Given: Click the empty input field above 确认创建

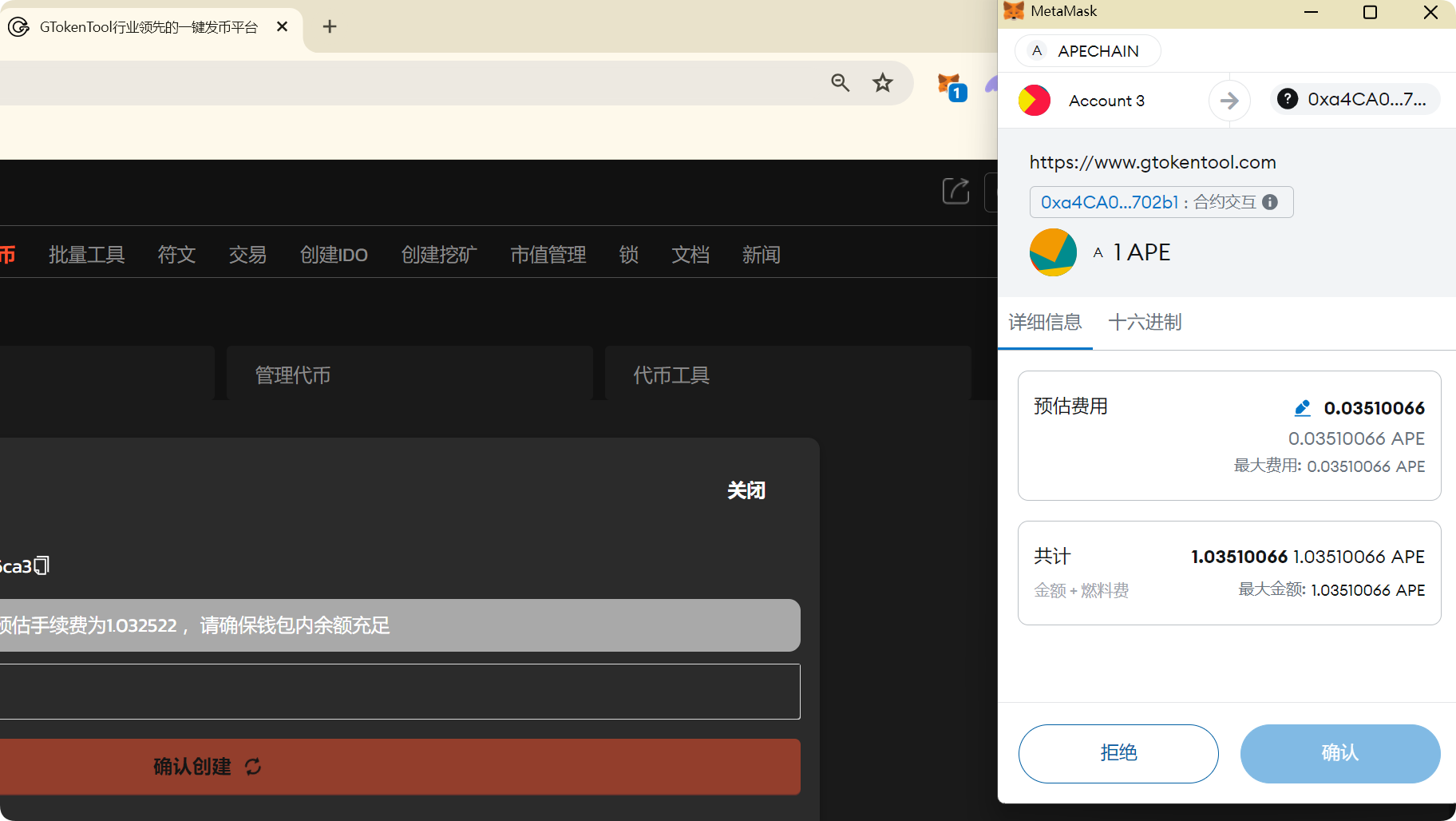Looking at the screenshot, I should pyautogui.click(x=399, y=692).
